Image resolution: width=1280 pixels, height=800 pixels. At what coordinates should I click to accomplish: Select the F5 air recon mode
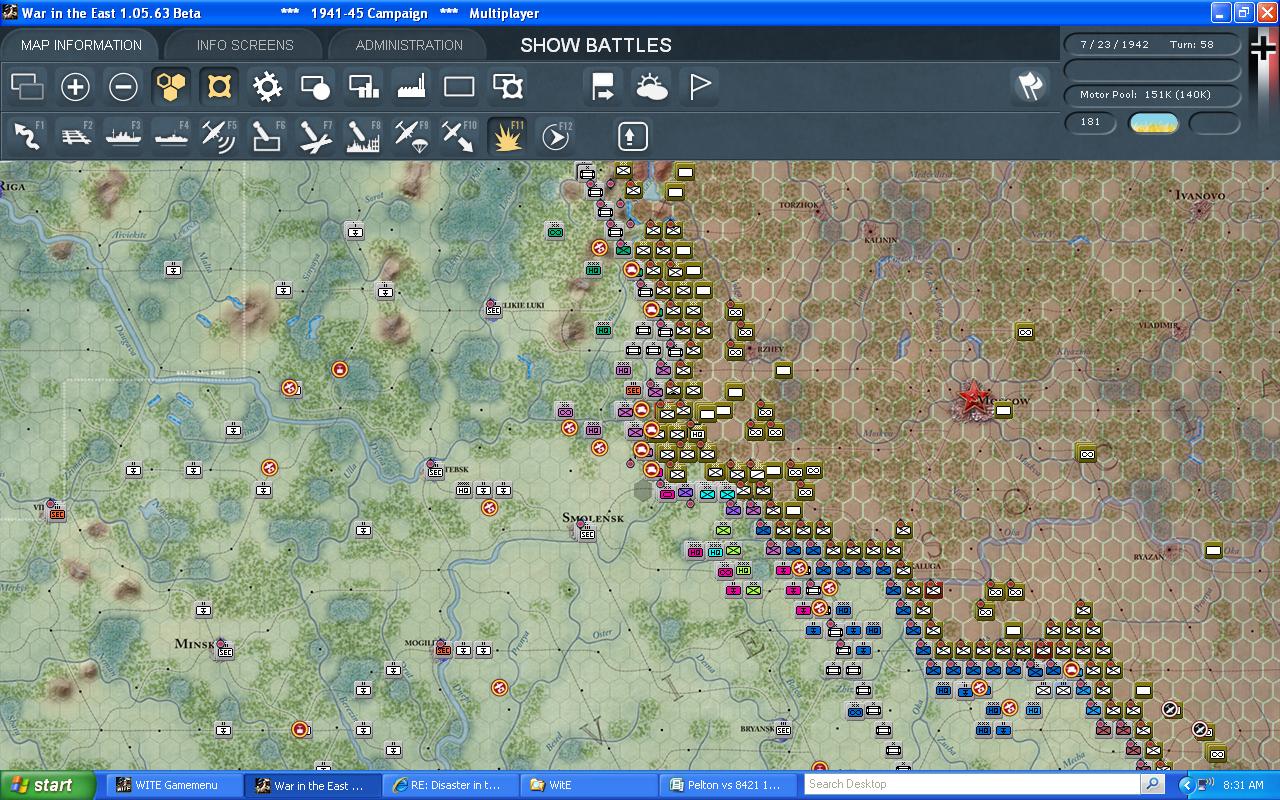click(218, 136)
